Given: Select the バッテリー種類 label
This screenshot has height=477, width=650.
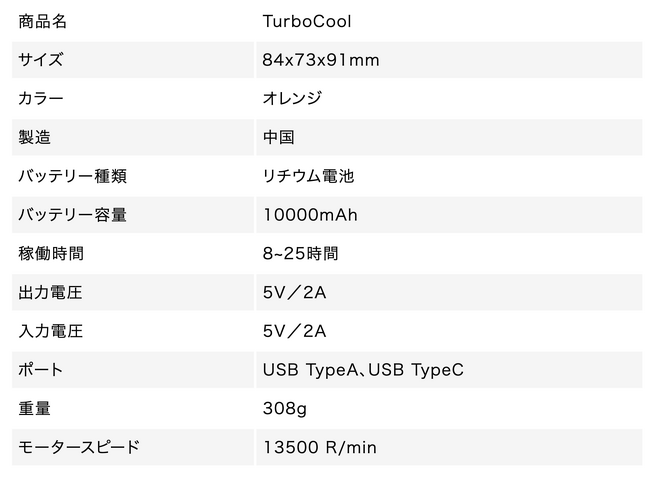Looking at the screenshot, I should (x=73, y=176).
